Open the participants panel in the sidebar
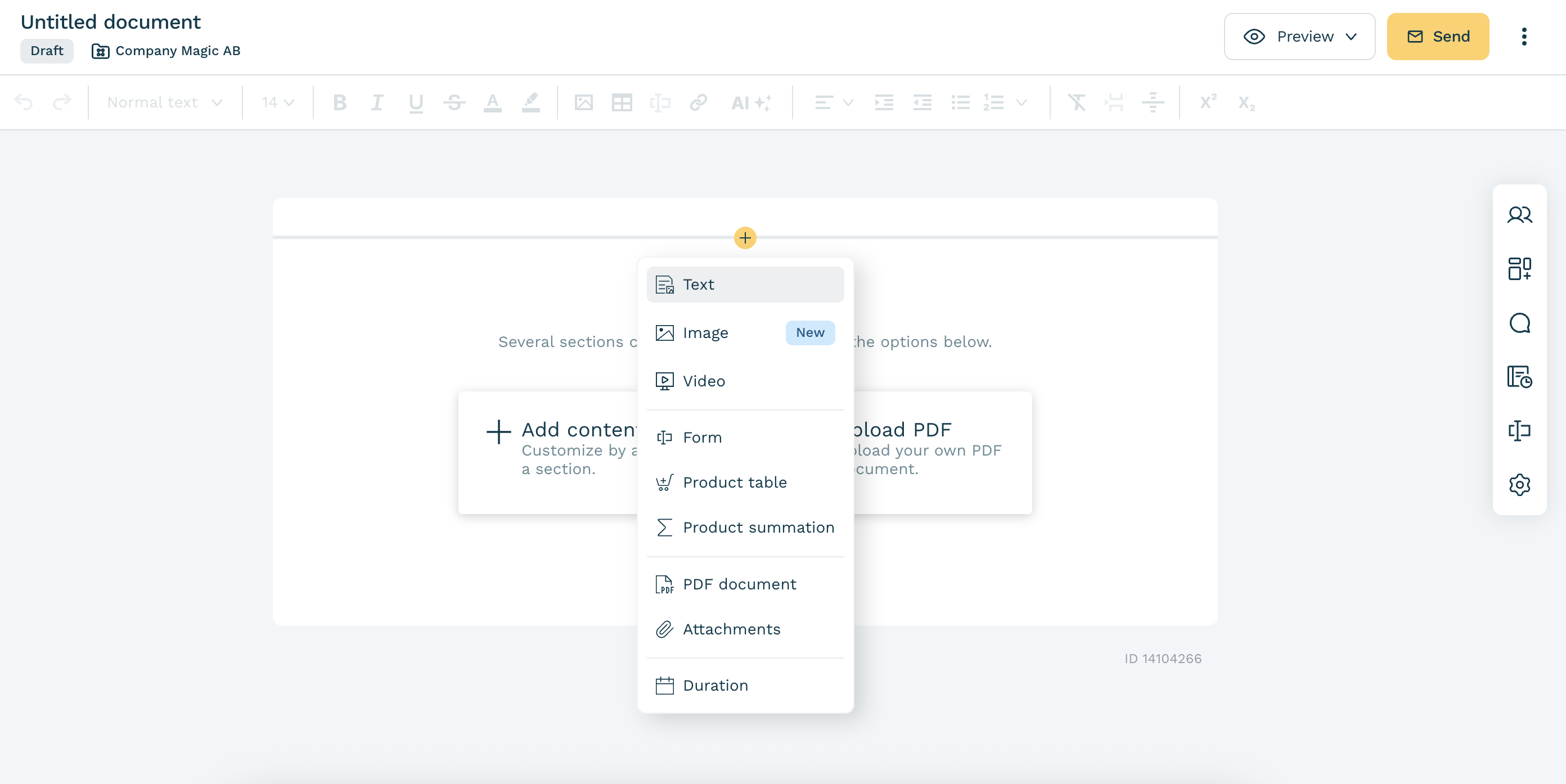This screenshot has width=1566, height=784. coord(1519,214)
